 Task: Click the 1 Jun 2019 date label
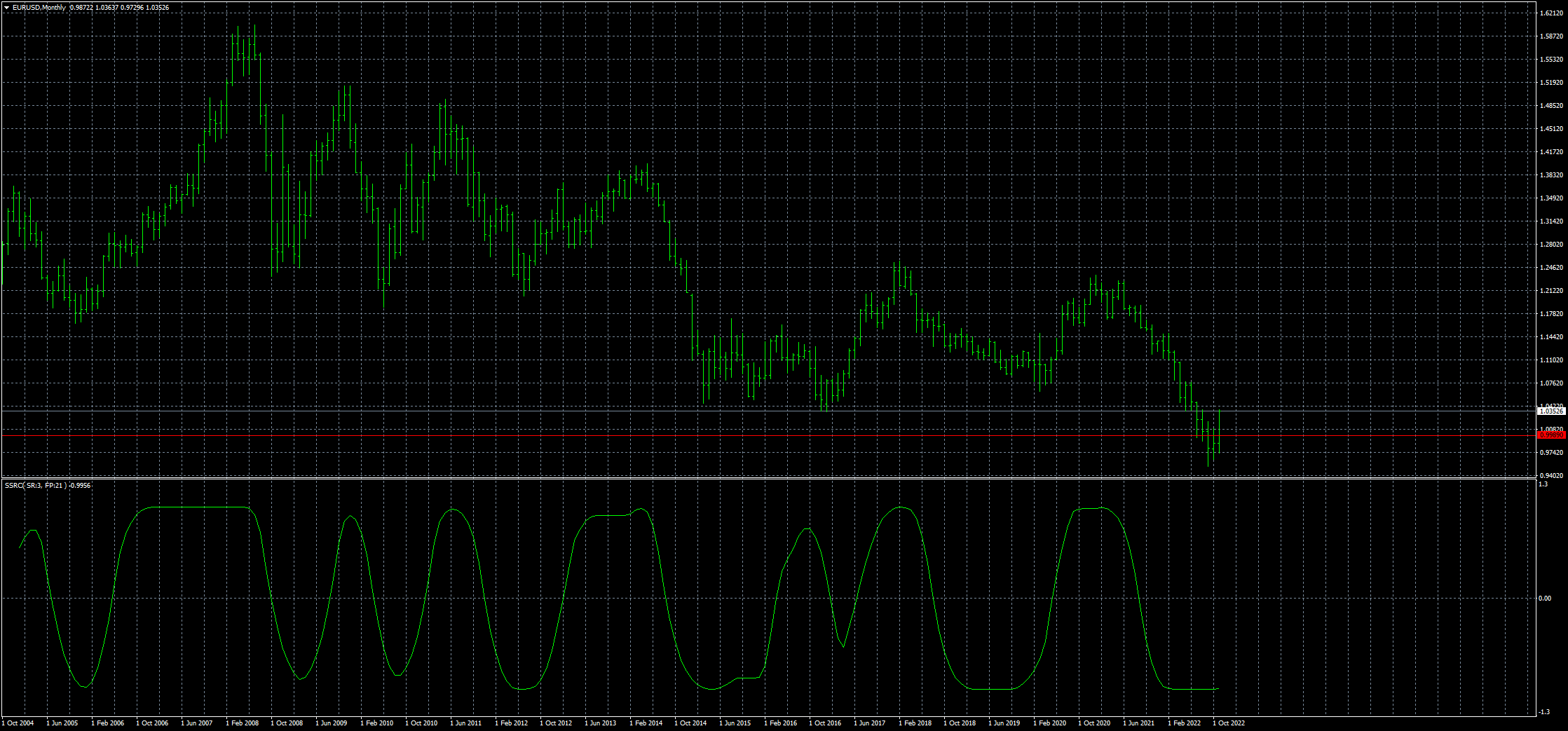pos(1004,723)
